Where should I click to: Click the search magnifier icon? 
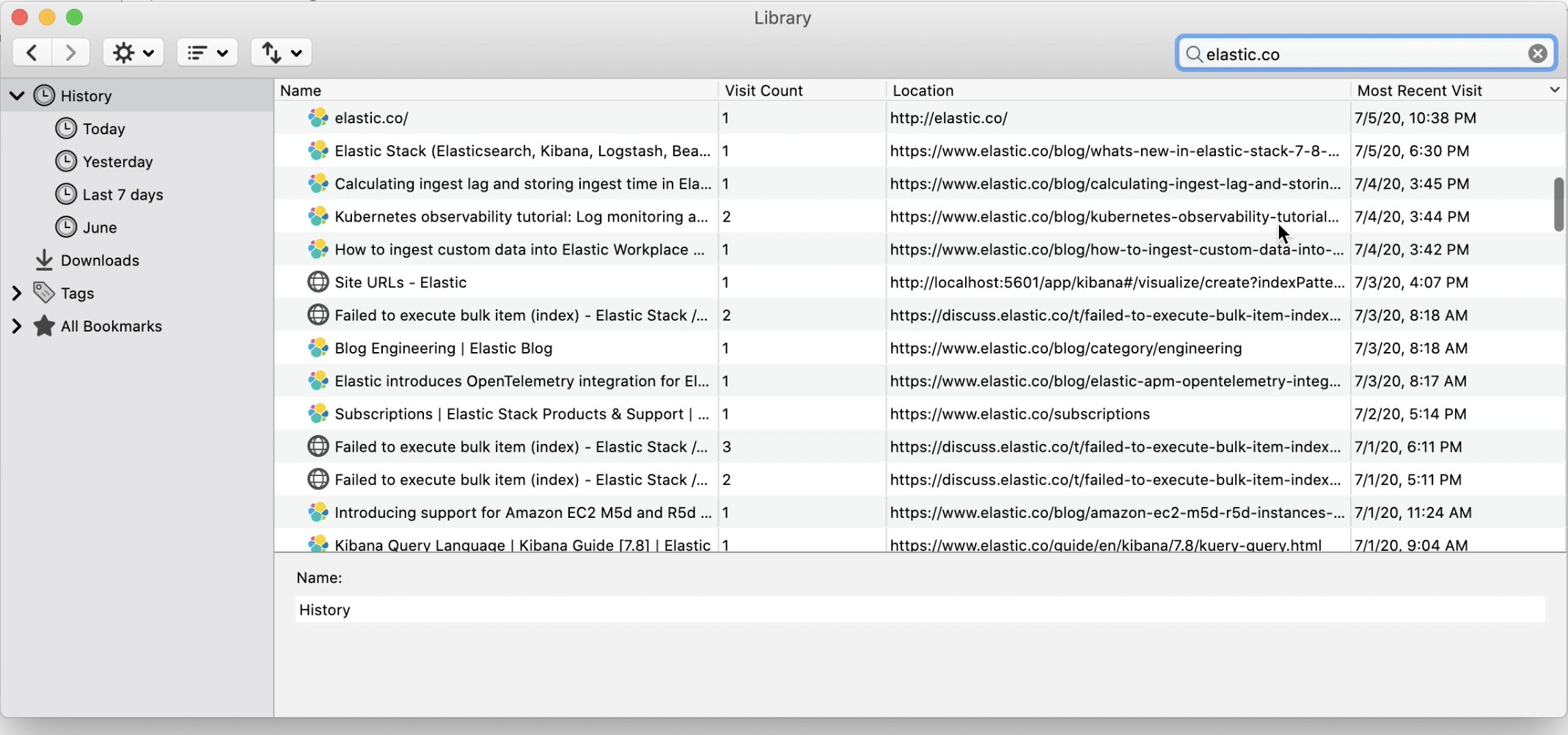coord(1194,54)
